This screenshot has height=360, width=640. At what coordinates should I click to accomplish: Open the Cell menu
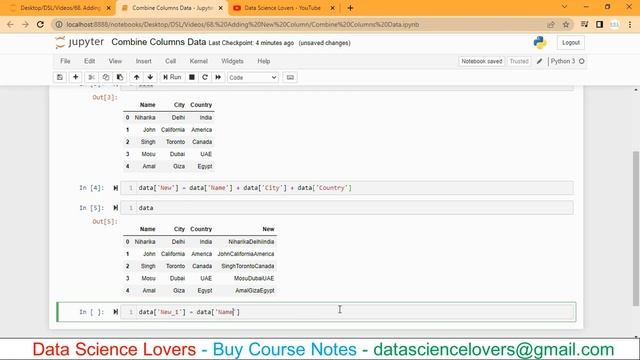click(170, 61)
